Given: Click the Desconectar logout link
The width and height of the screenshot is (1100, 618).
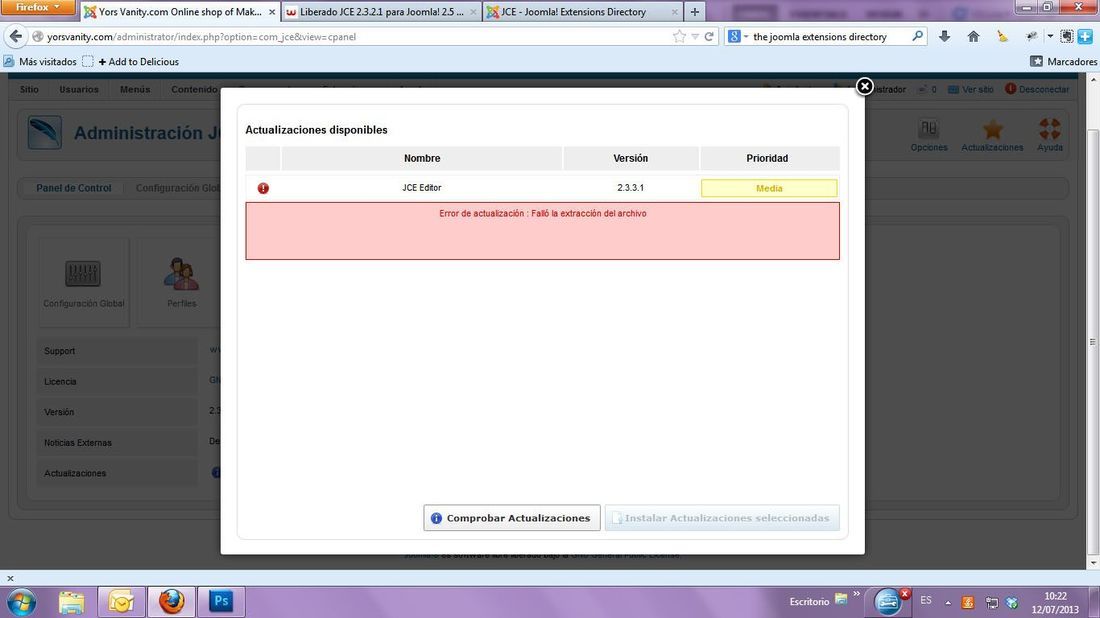Looking at the screenshot, I should point(1038,89).
